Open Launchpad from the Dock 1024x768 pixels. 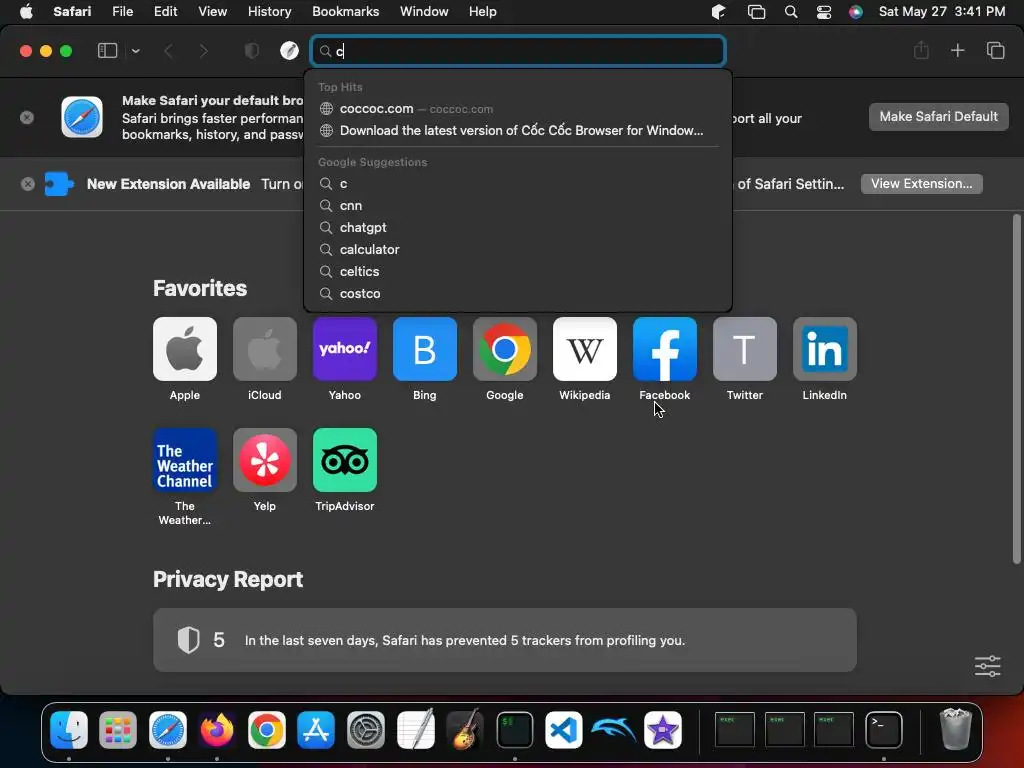[118, 729]
